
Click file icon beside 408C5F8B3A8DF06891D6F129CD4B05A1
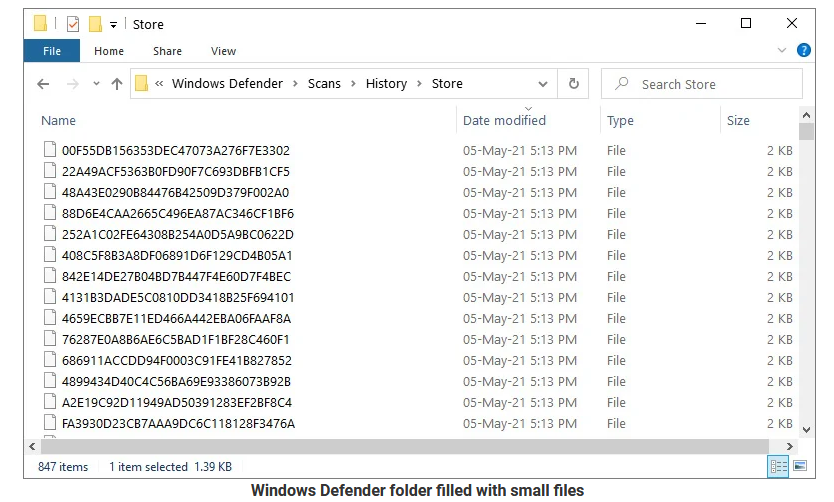50,254
